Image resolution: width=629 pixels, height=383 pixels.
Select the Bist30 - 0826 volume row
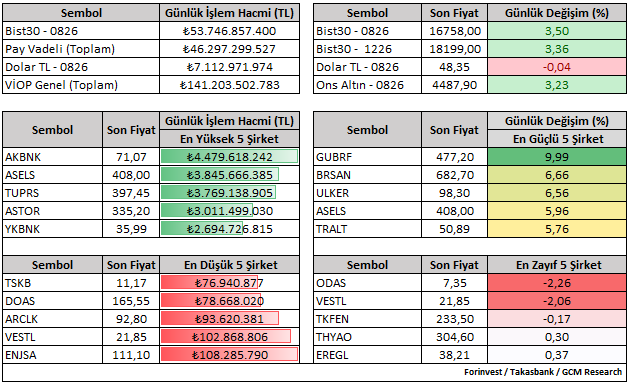point(151,31)
